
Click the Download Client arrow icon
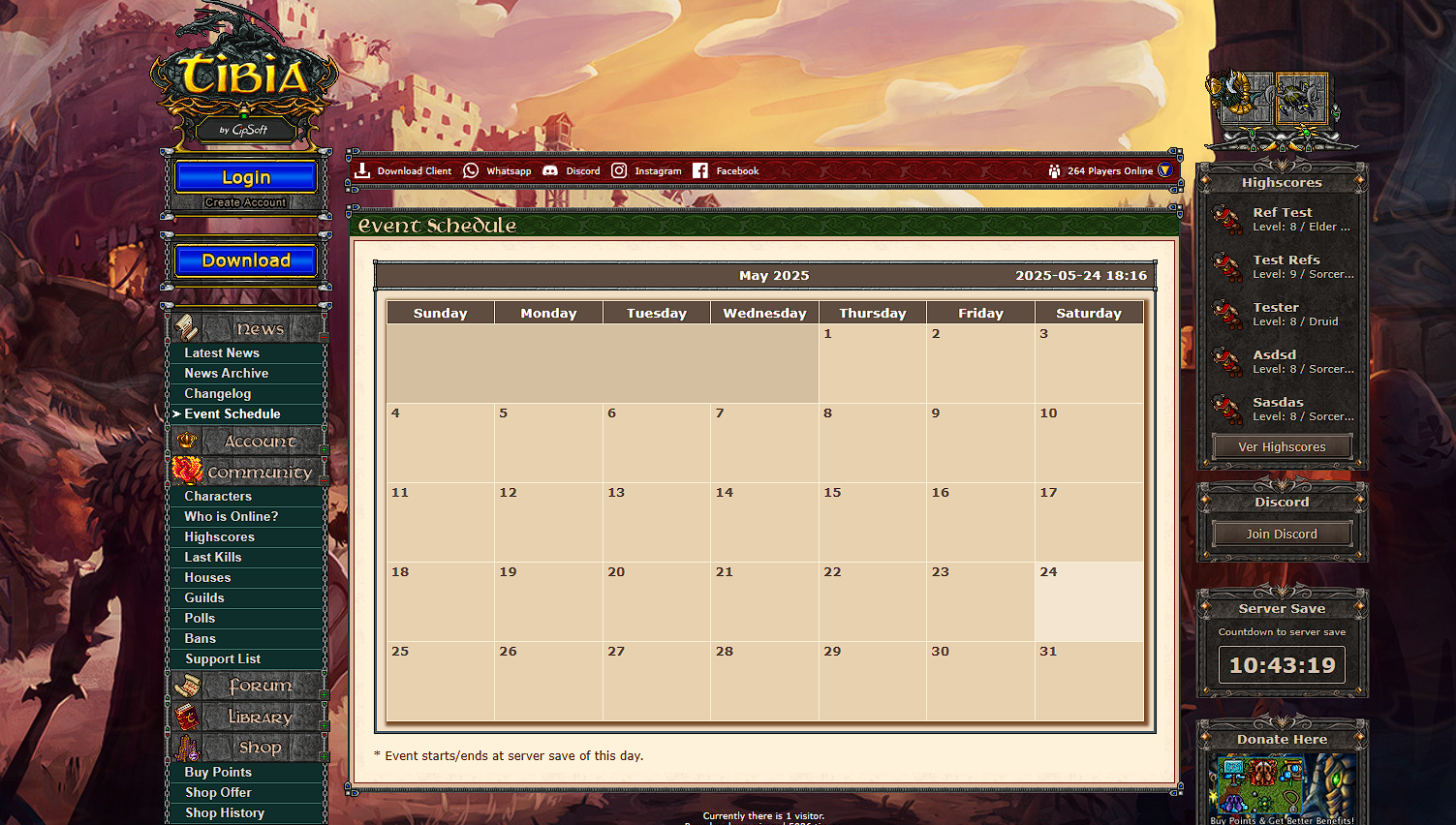362,170
